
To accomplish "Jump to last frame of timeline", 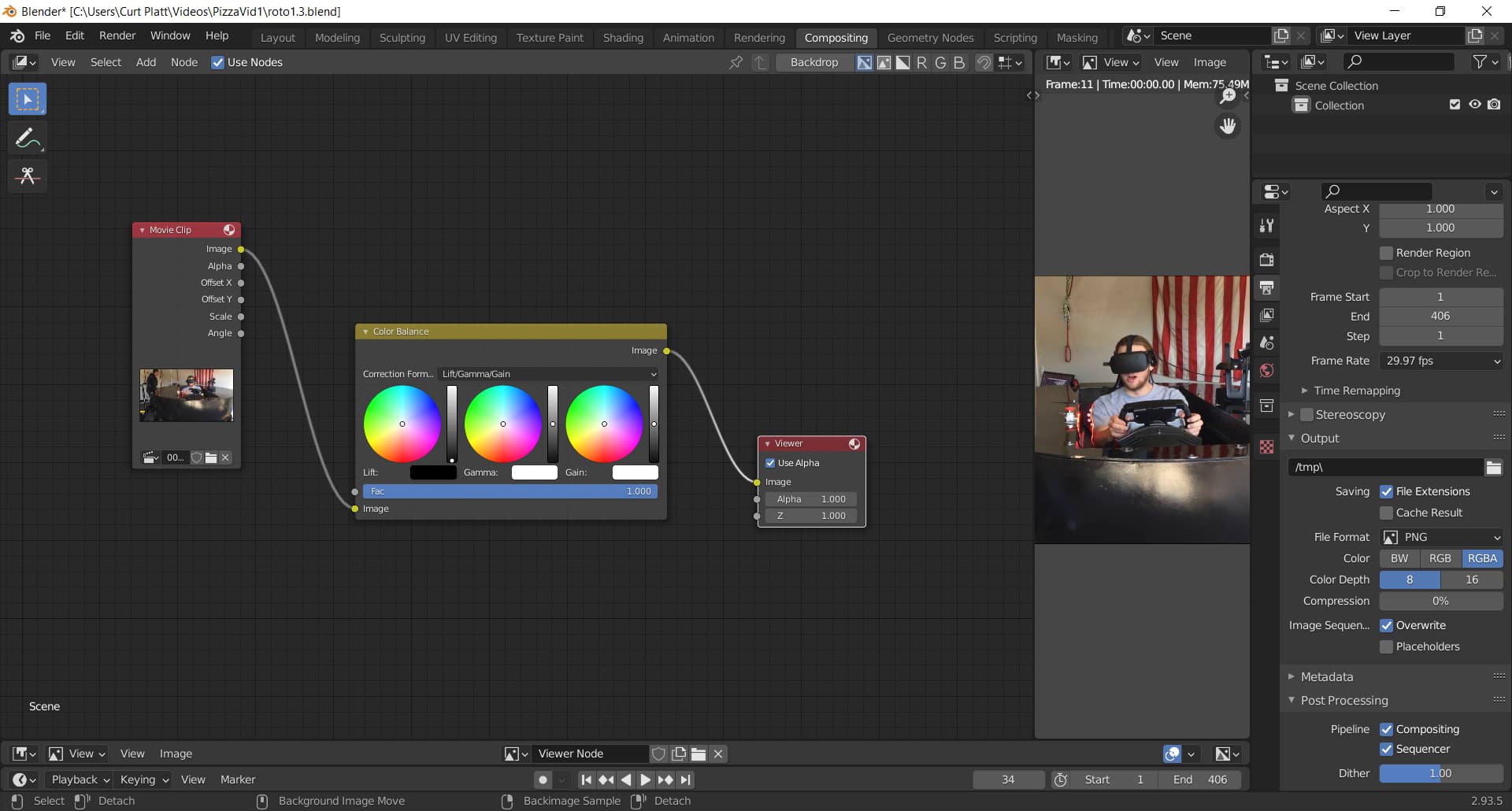I will (686, 780).
